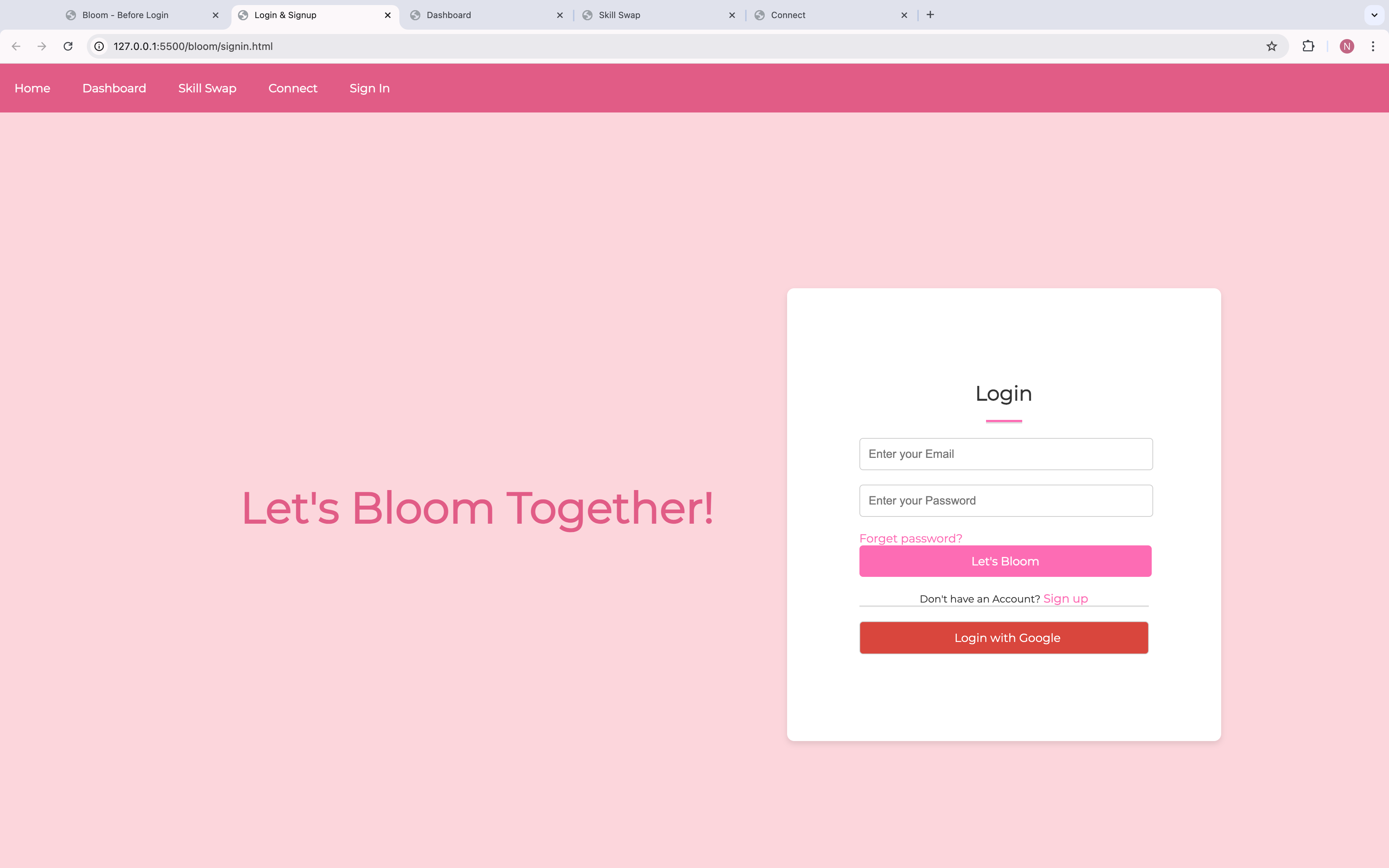Bookmark this page with the star icon

coord(1271,46)
